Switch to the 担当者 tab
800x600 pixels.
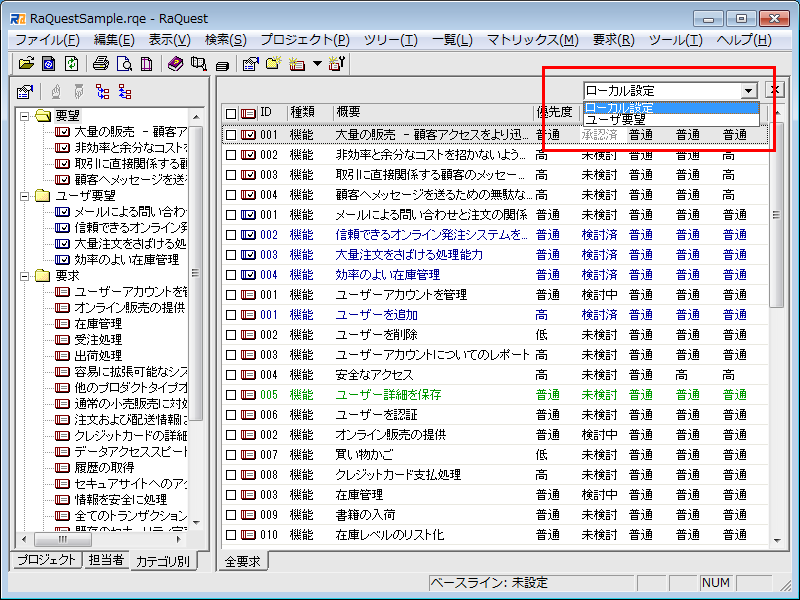coord(106,560)
